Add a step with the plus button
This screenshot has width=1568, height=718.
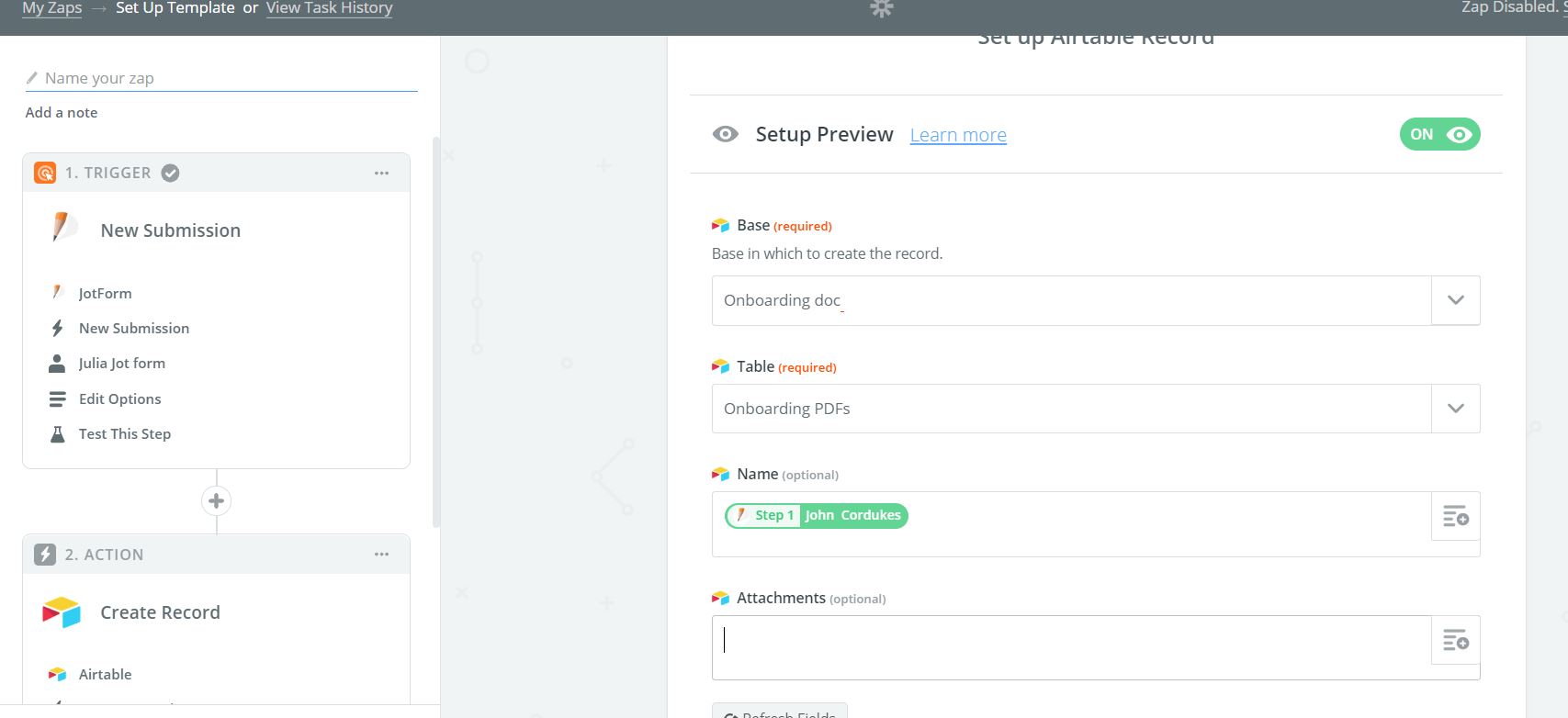[x=216, y=500]
